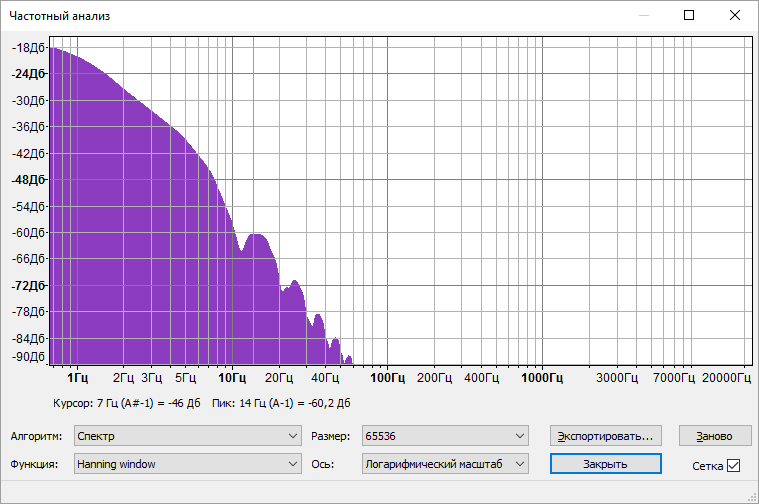
Task: Click the 400Гц frequency axis label
Action: tap(481, 378)
